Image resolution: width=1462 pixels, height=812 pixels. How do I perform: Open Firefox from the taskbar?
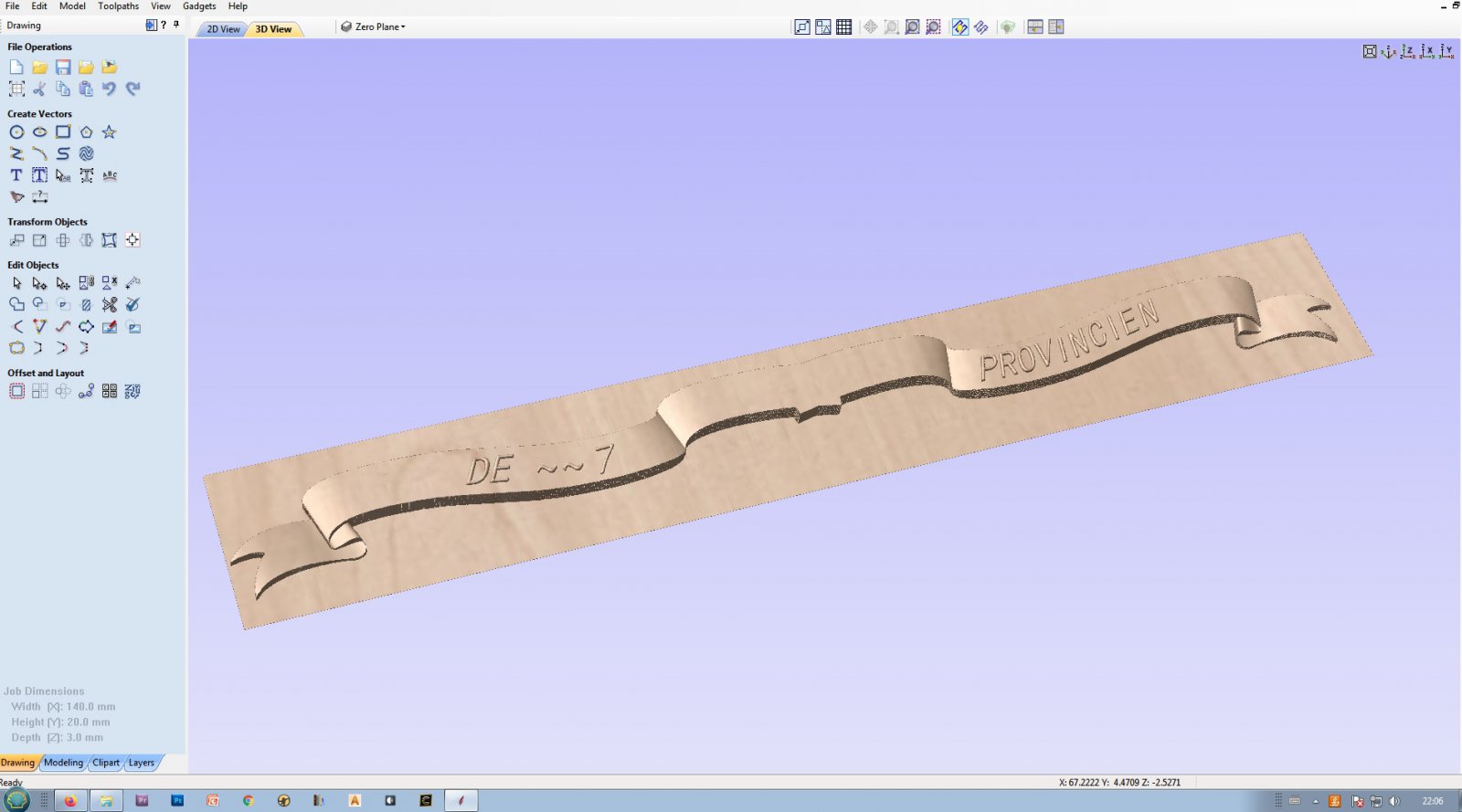(x=69, y=801)
